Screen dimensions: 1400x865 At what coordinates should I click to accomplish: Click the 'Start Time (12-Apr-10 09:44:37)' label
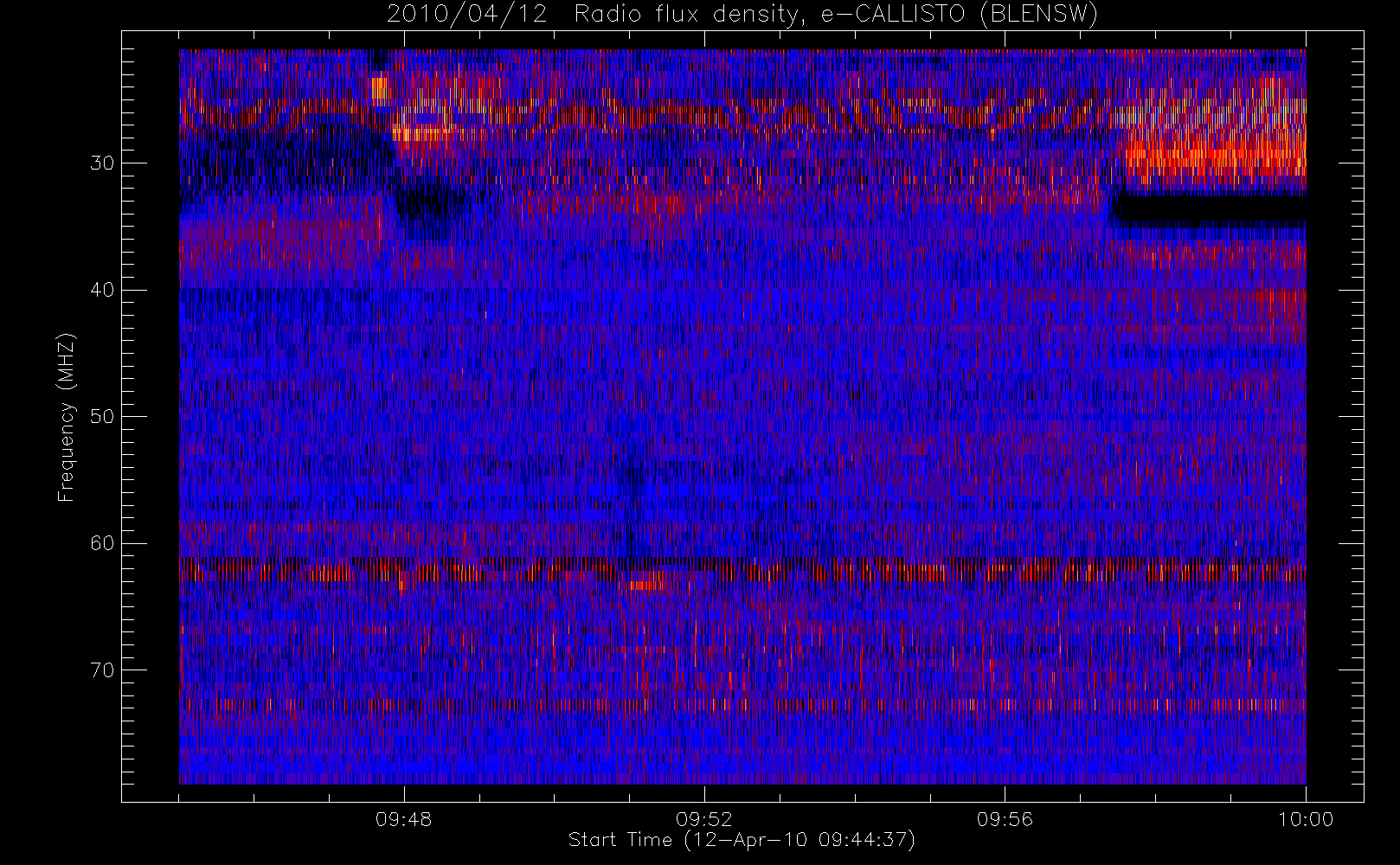click(742, 840)
